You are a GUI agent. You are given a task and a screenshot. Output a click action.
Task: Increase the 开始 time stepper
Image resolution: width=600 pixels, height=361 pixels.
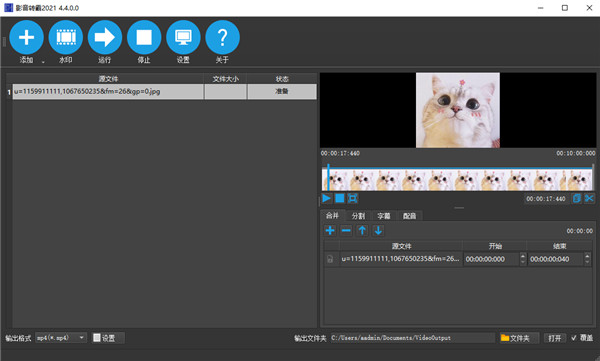(523, 256)
